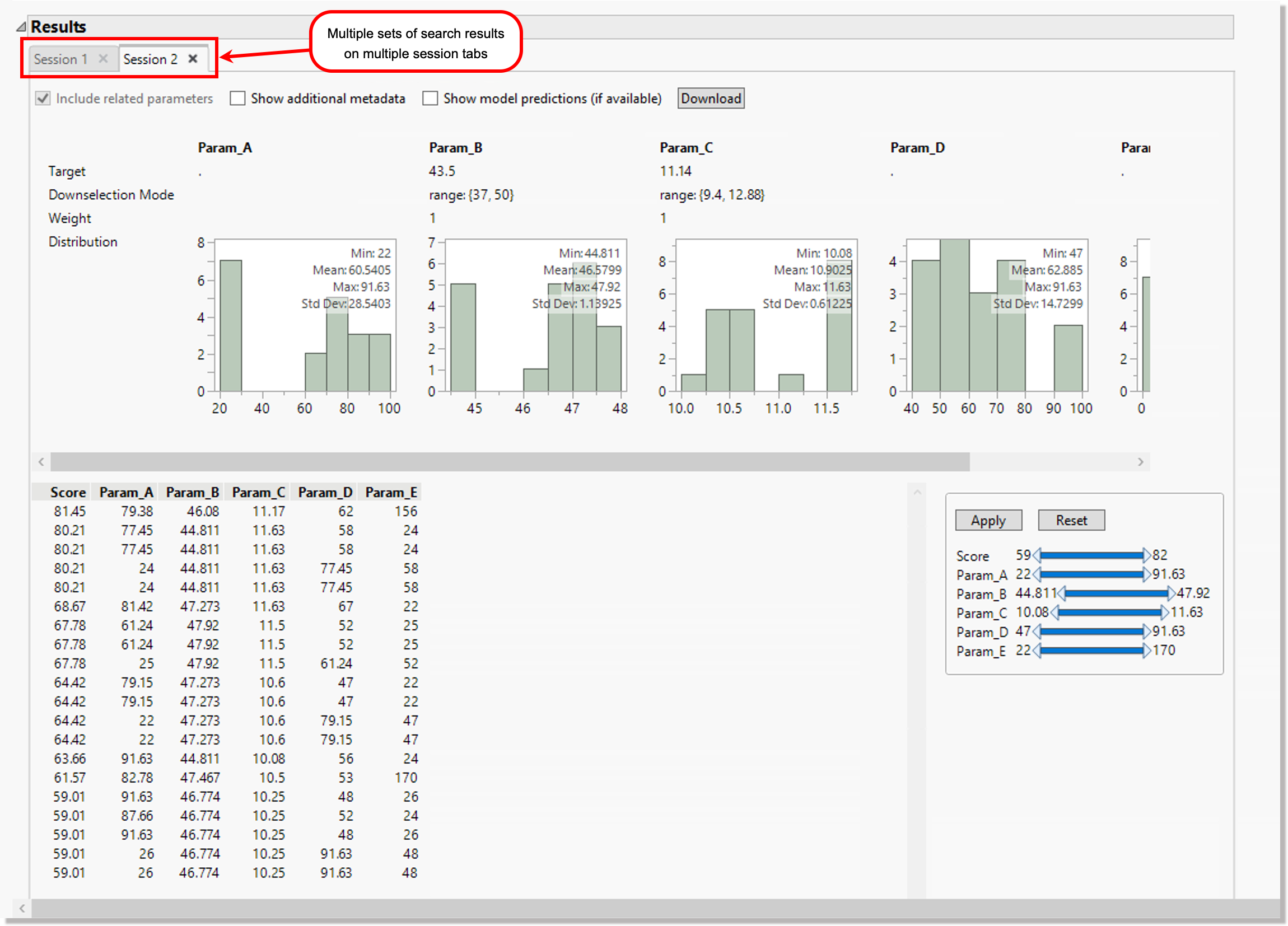Click the Apply button
The image size is (1288, 926).
click(988, 520)
